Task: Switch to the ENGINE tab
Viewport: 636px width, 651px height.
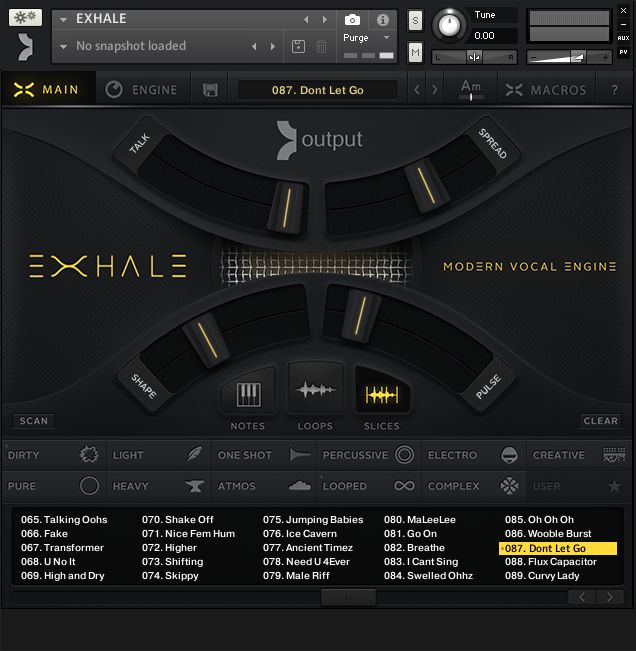Action: (x=142, y=90)
